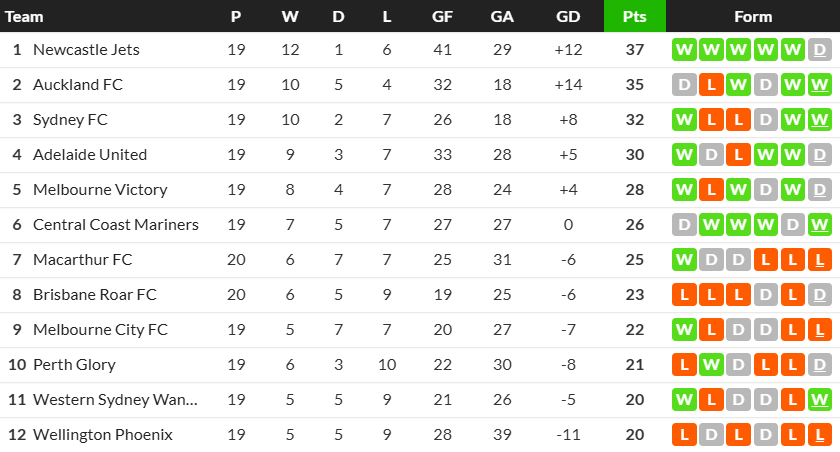
Task: Click Wellington Phoenix's leftmost L form badge
Action: pos(685,435)
